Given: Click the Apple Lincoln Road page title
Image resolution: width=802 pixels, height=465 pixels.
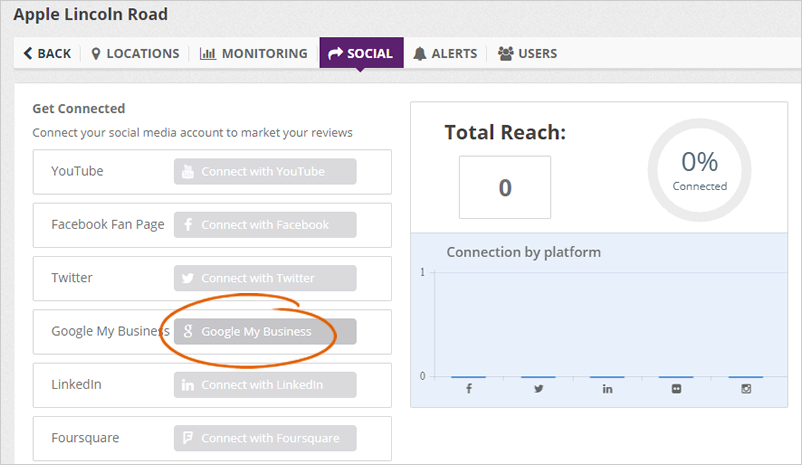Looking at the screenshot, I should click(91, 15).
